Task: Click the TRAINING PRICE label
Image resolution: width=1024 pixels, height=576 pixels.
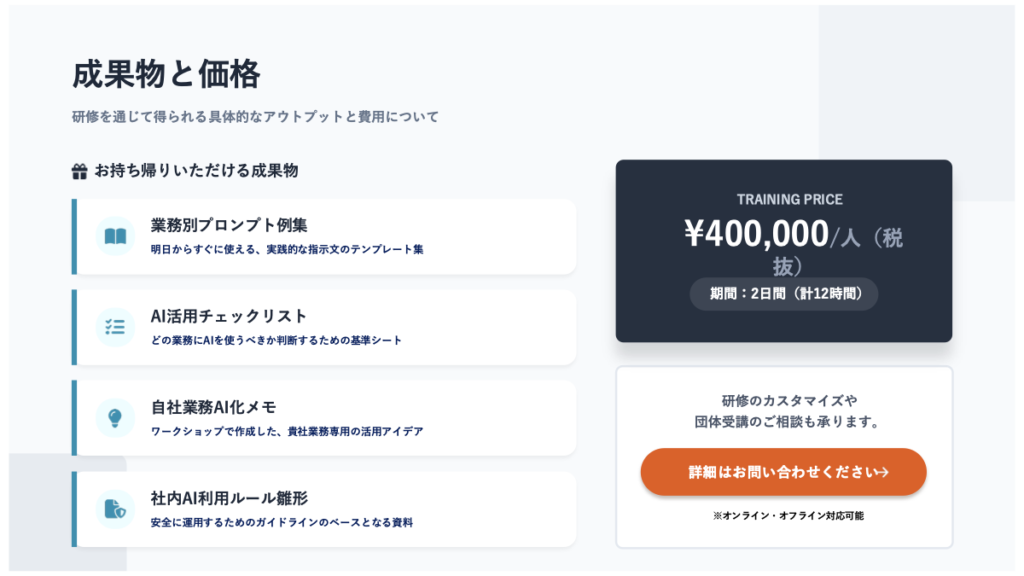Action: coord(789,199)
